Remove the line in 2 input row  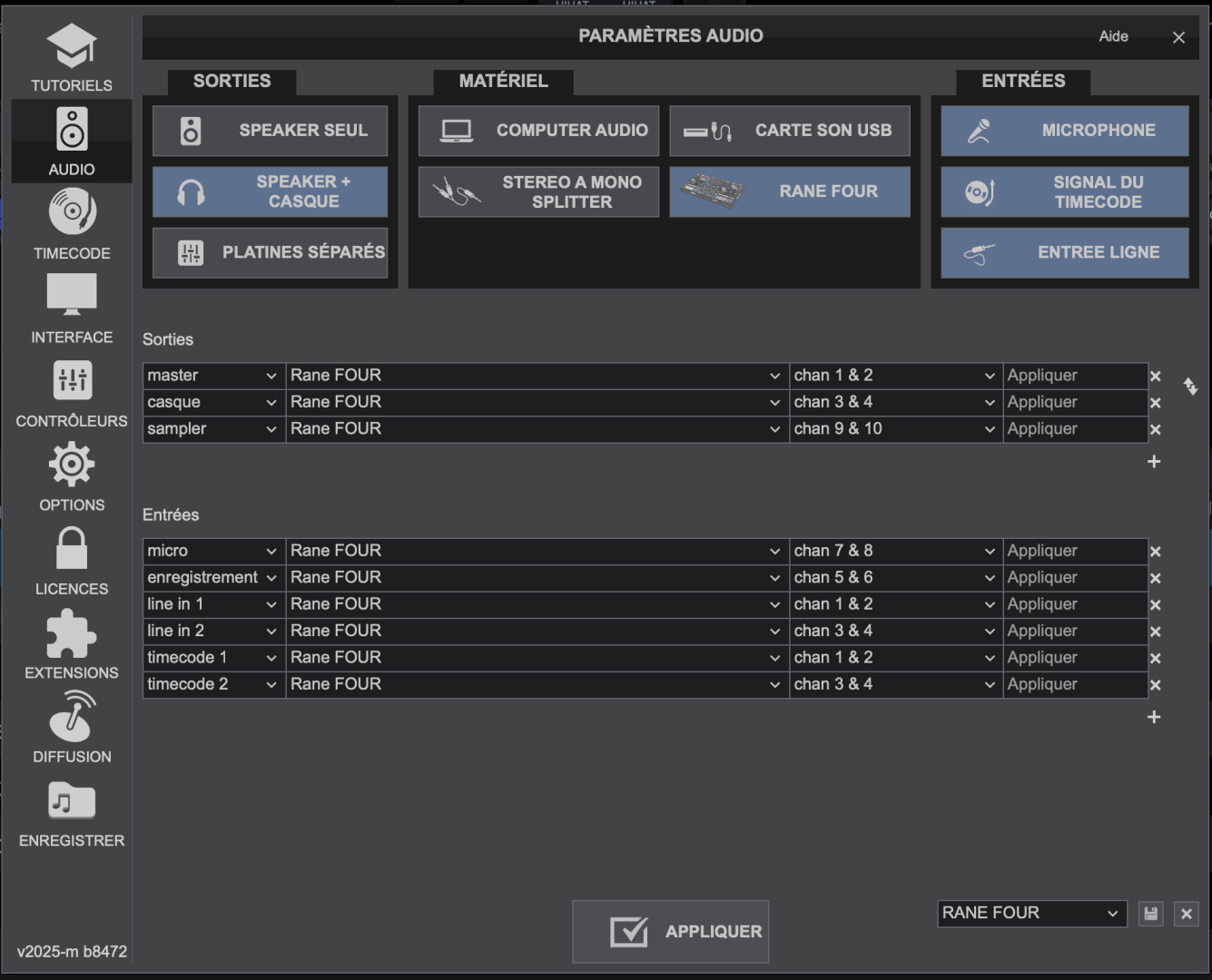coord(1156,632)
